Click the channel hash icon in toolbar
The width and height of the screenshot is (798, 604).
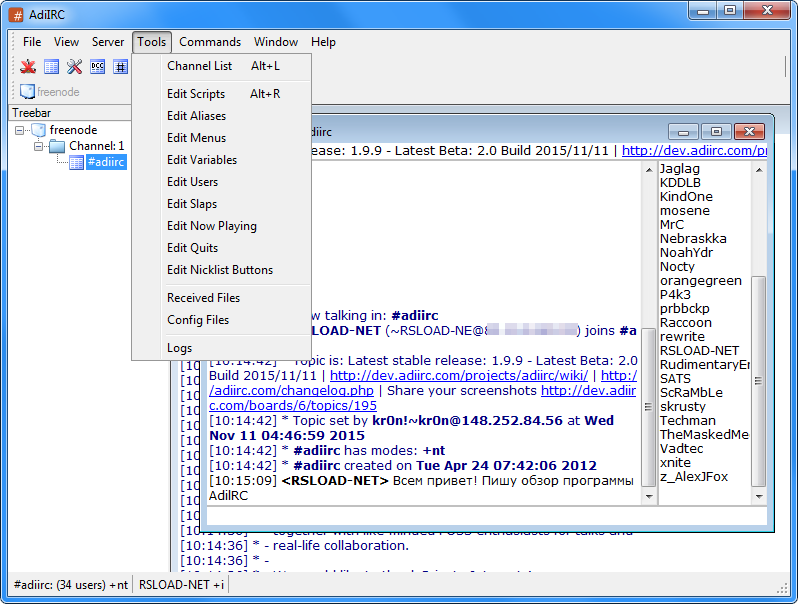coord(120,67)
